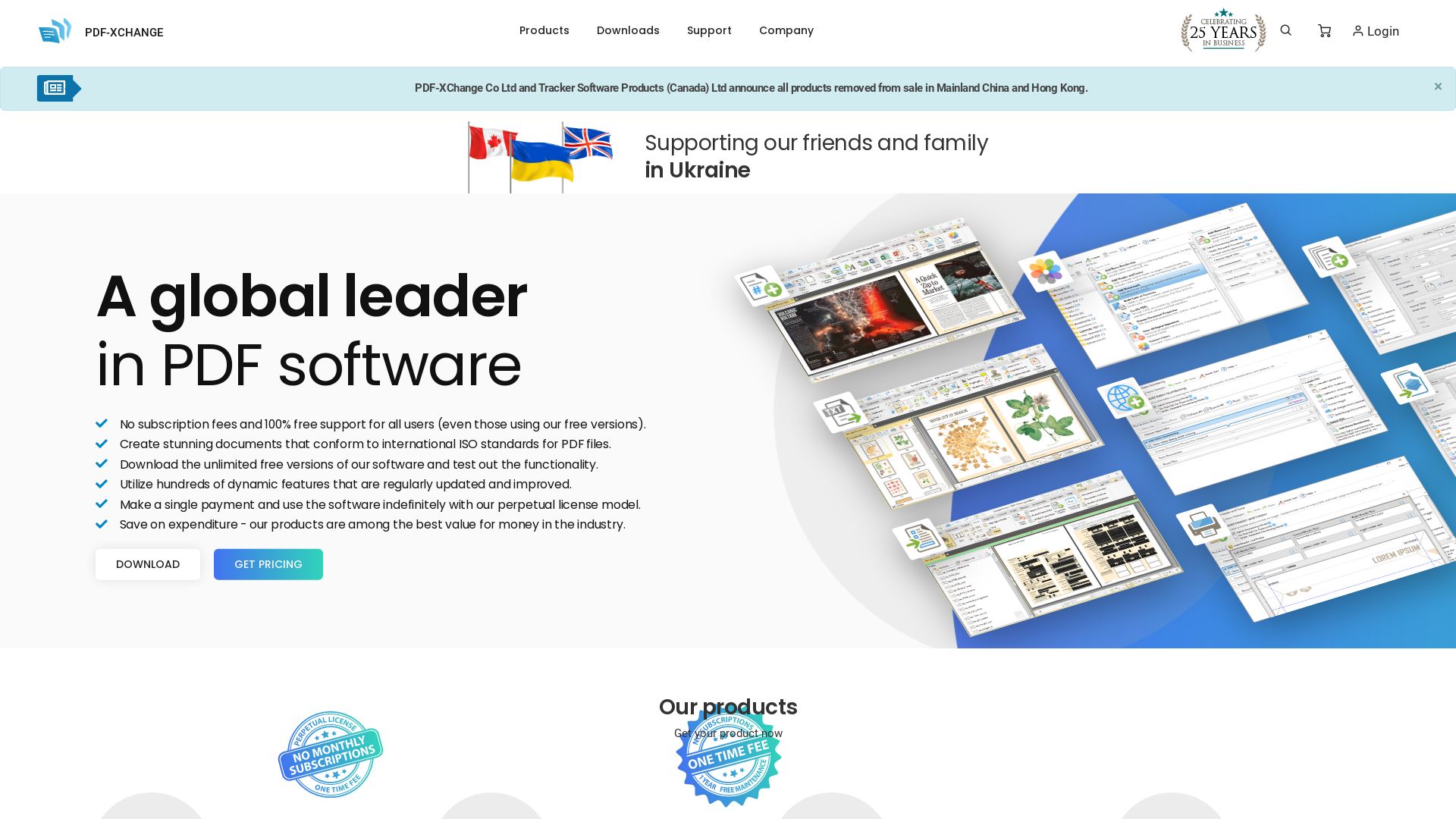Click the document/page icon in announcement bar

[55, 87]
